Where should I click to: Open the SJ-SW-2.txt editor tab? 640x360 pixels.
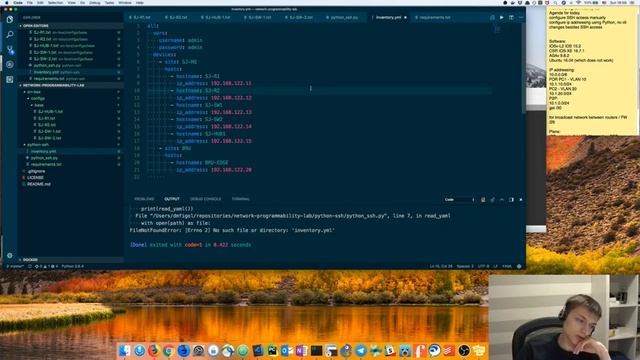[300, 18]
